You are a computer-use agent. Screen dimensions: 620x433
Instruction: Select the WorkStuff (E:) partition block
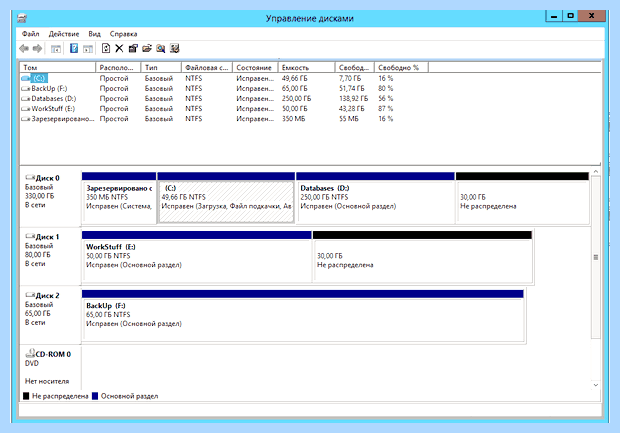coord(197,257)
